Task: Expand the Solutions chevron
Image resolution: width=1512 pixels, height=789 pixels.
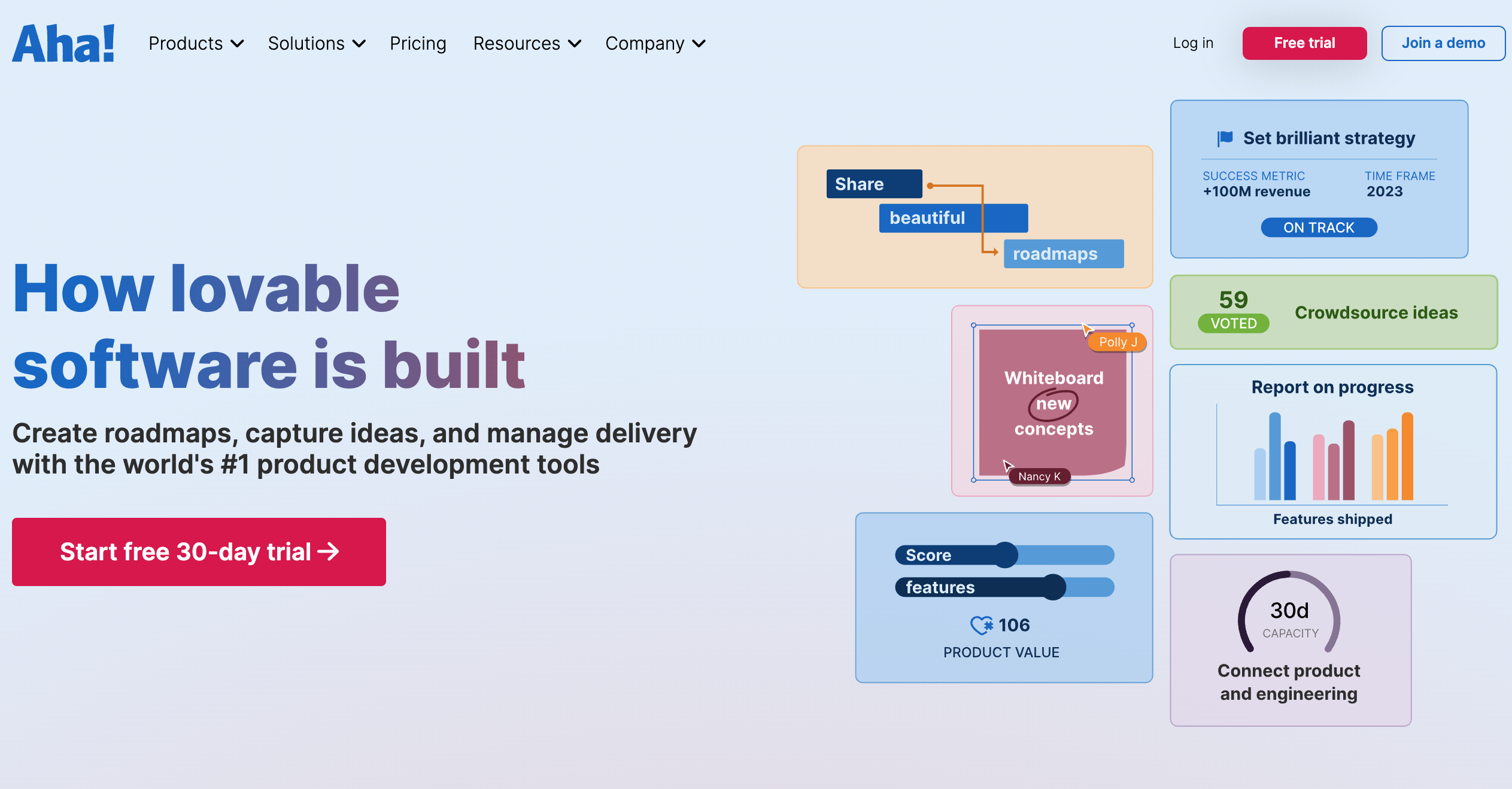Action: click(359, 44)
